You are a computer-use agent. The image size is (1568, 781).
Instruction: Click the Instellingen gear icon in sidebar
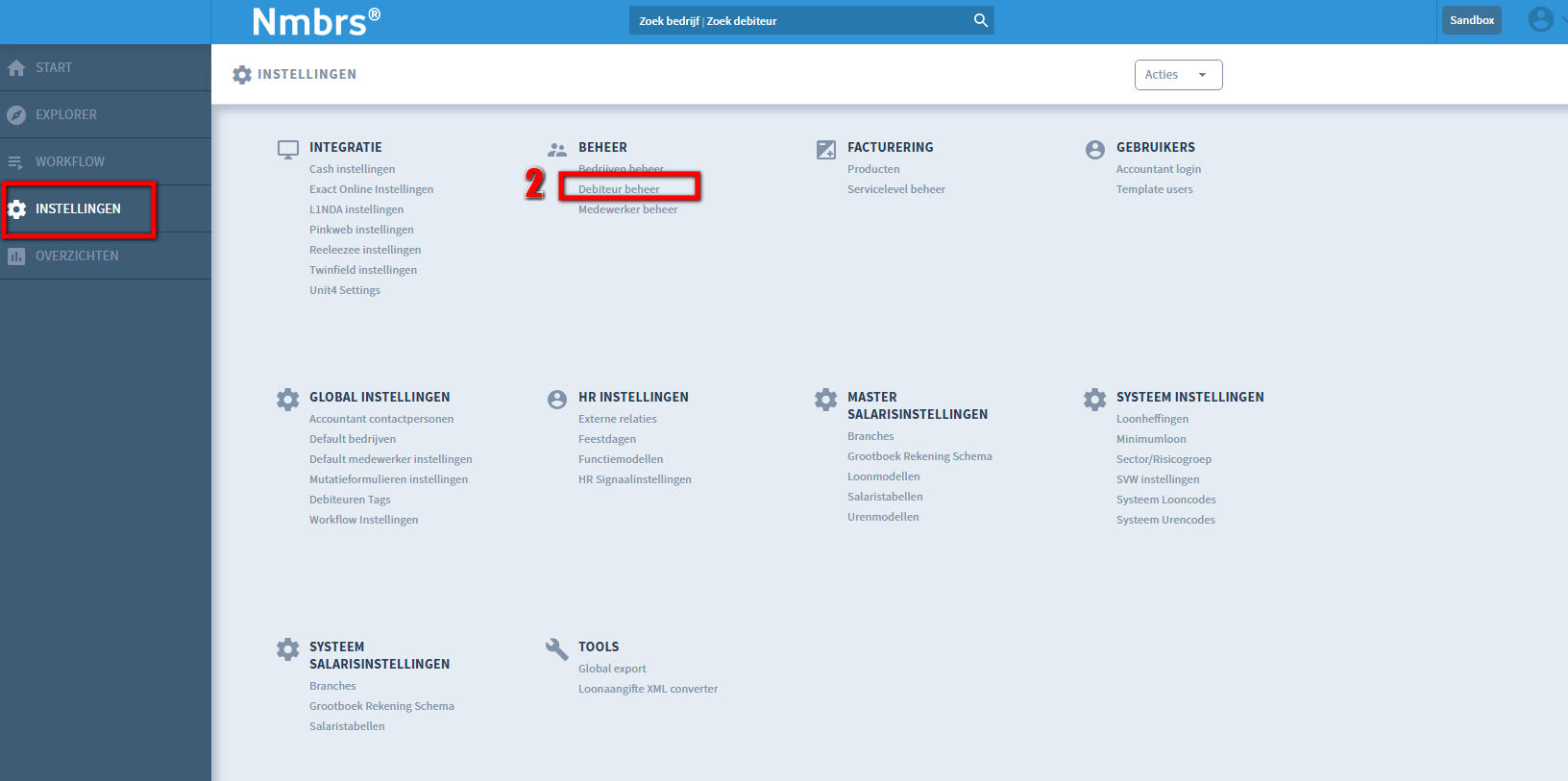(16, 209)
